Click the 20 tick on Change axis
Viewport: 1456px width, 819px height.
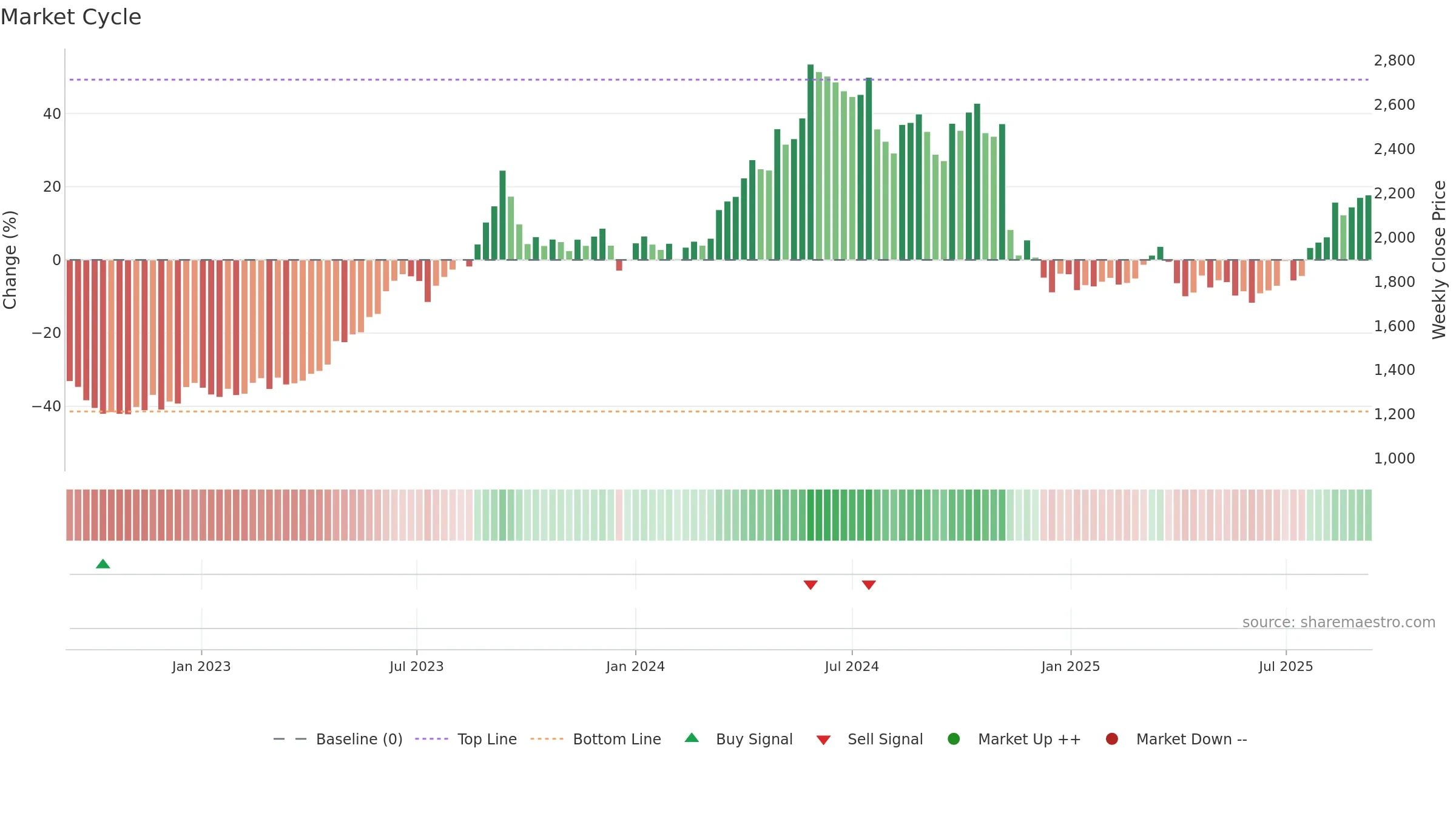coord(52,187)
